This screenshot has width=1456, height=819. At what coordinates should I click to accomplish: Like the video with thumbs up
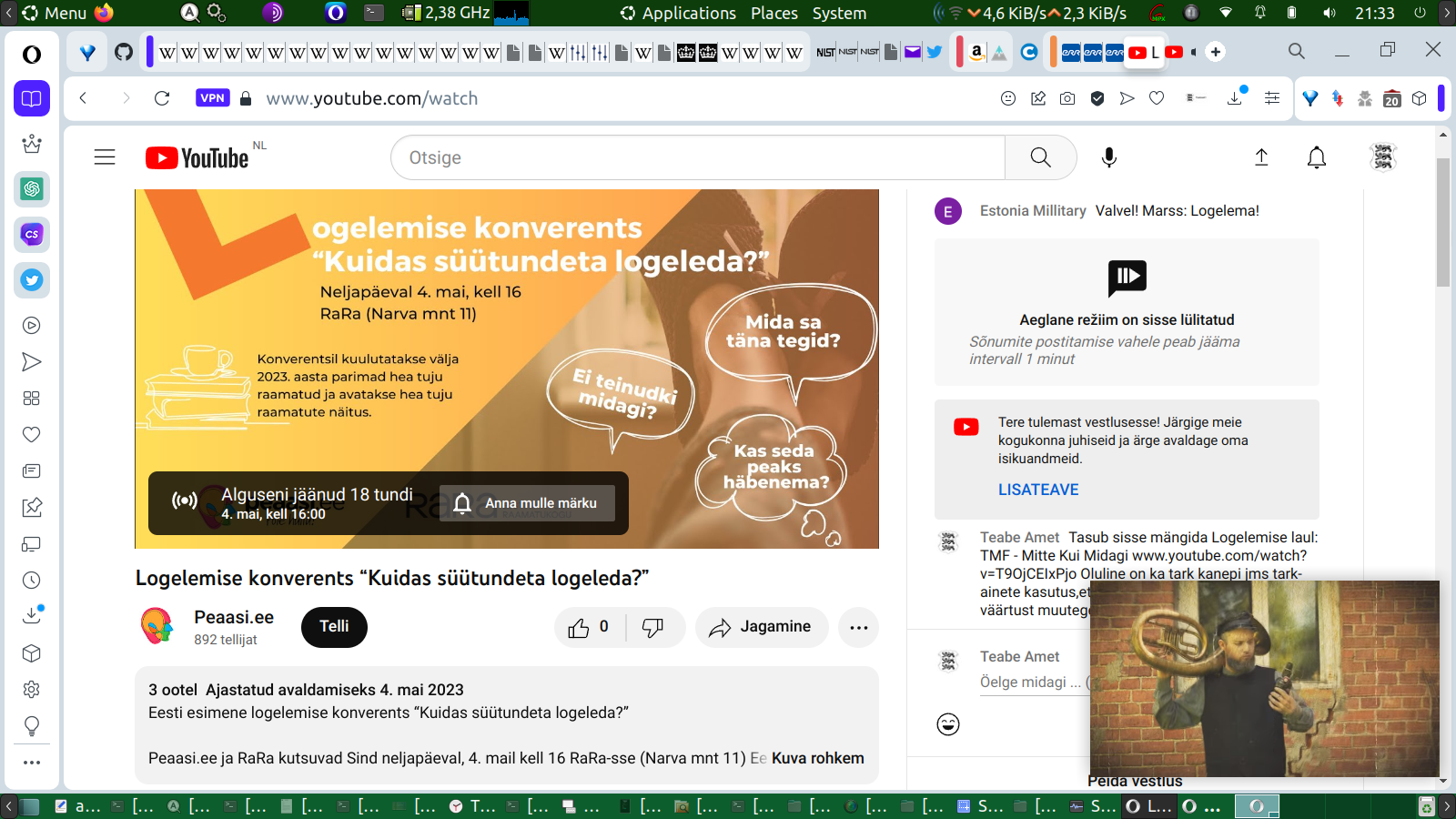pos(580,627)
